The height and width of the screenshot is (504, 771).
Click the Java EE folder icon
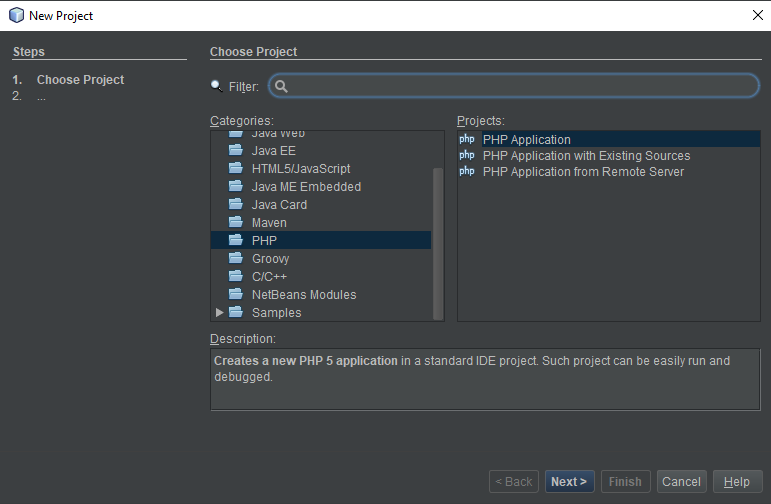(x=236, y=150)
